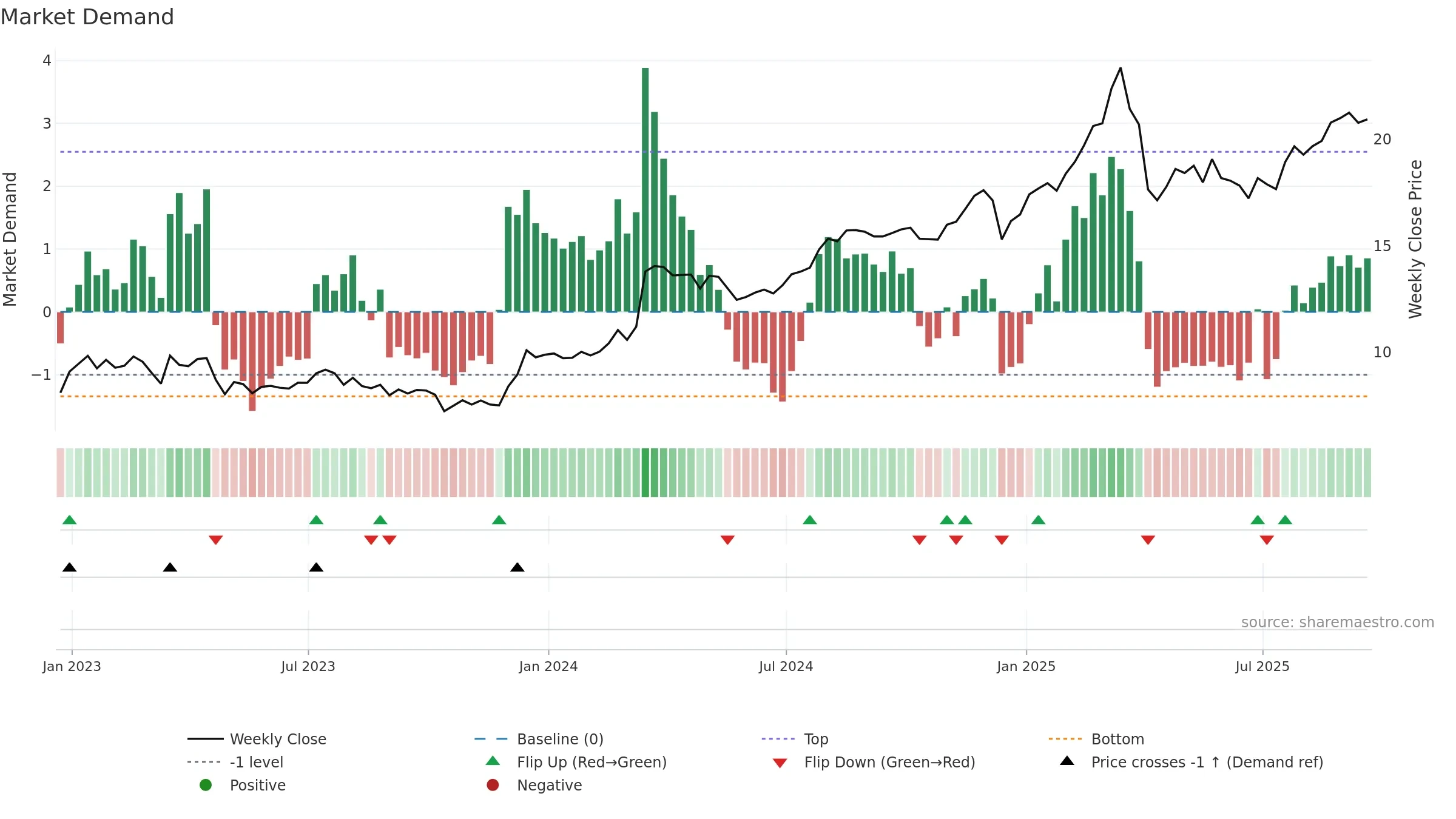Select the red flip-down marker near May 2024
Image resolution: width=1456 pixels, height=819 pixels.
tap(728, 540)
